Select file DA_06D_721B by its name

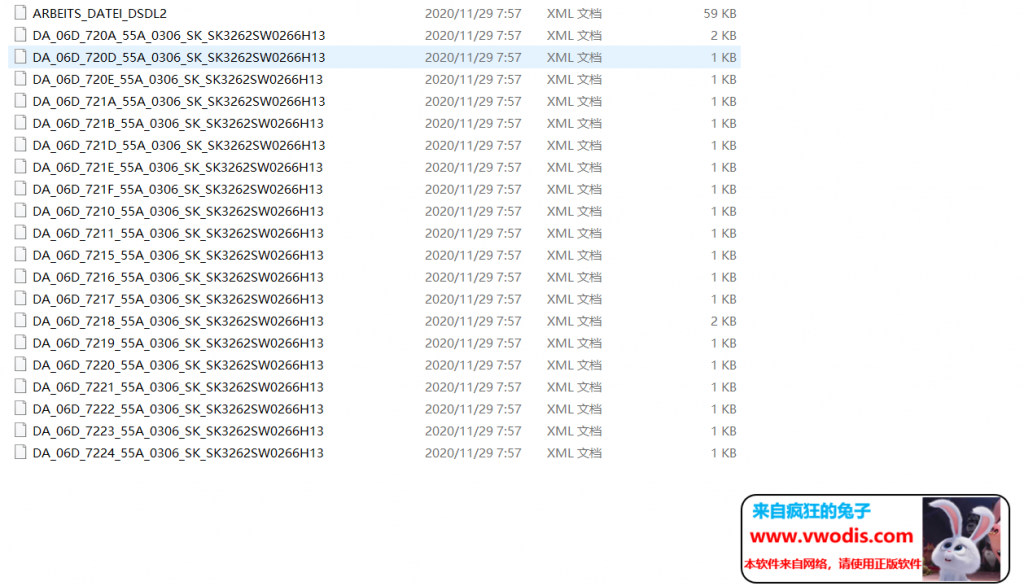(178, 124)
